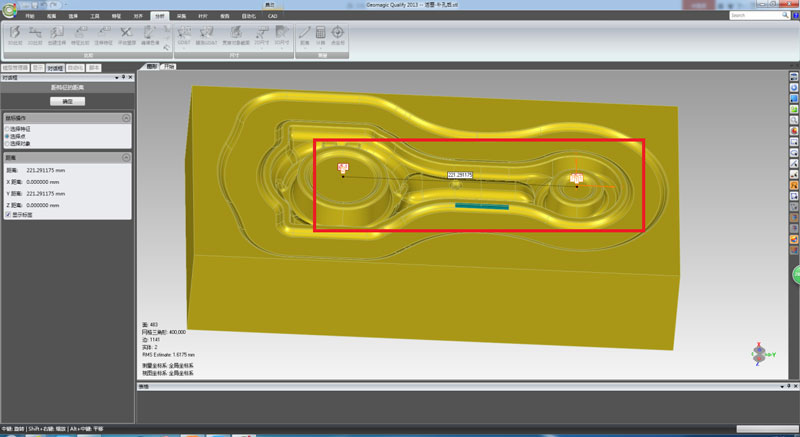Click into the Search field
The width and height of the screenshot is (800, 437).
(x=752, y=16)
